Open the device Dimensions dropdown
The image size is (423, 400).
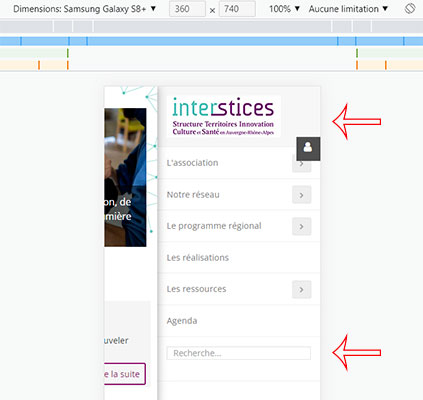click(84, 9)
